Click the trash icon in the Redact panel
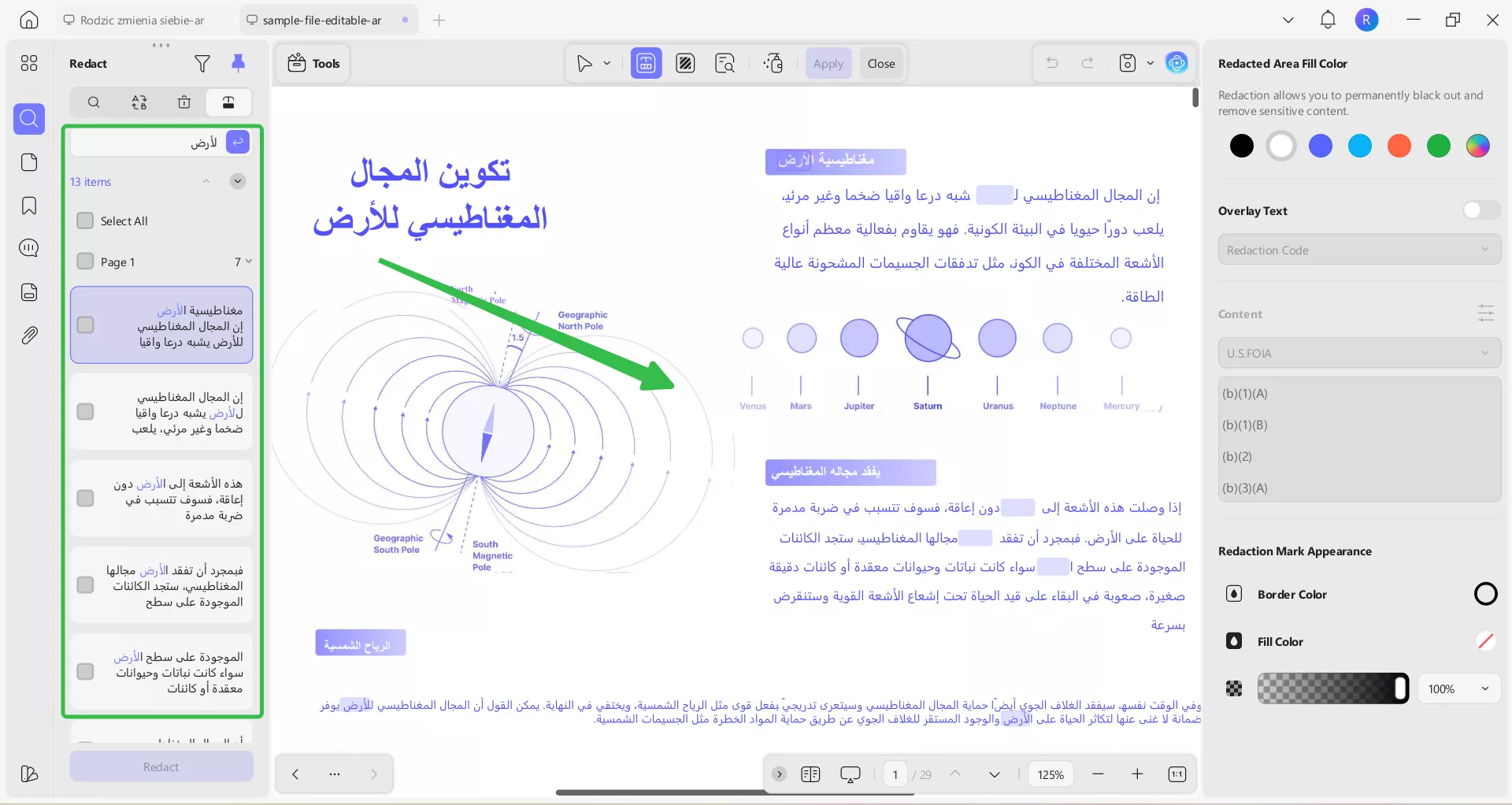The height and width of the screenshot is (805, 1512). (x=183, y=102)
